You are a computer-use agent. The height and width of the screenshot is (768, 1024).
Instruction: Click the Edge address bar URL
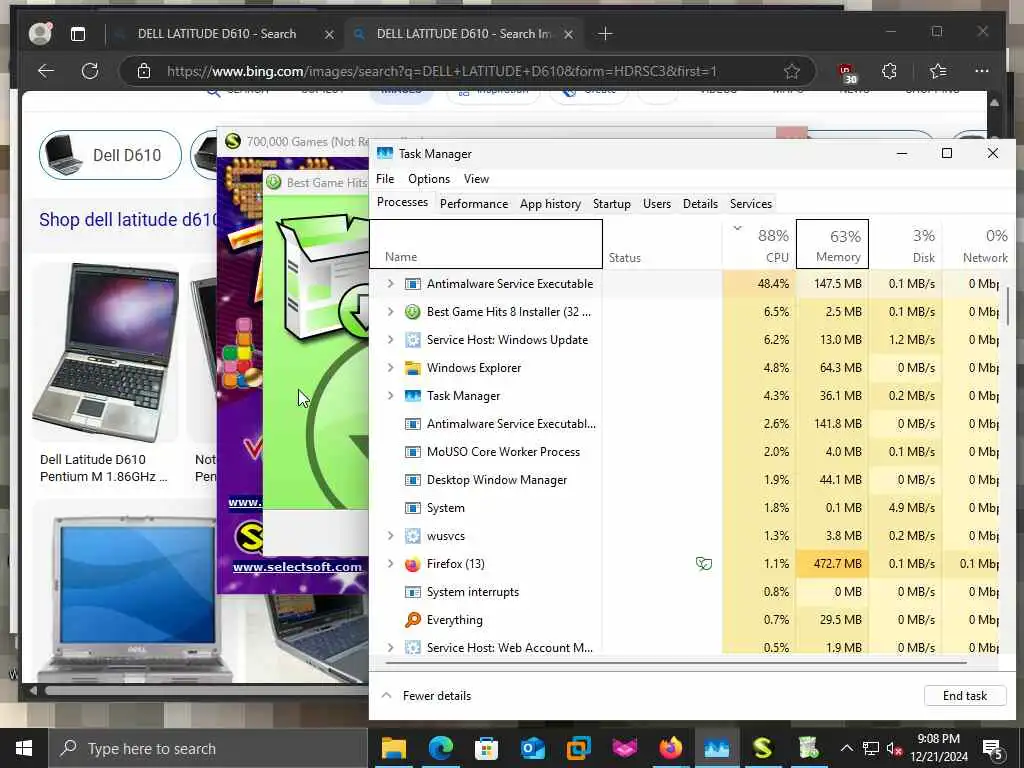(x=441, y=71)
